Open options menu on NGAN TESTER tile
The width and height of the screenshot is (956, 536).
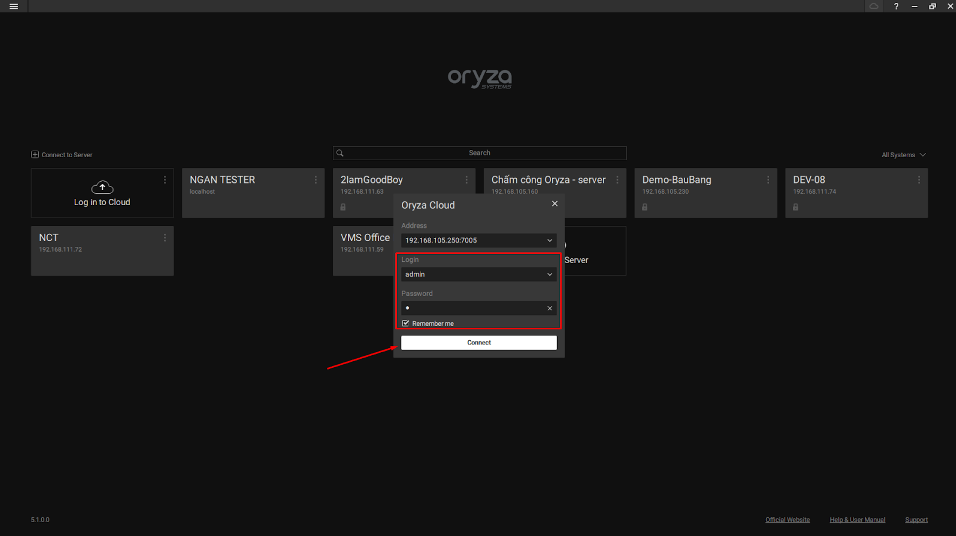point(315,180)
